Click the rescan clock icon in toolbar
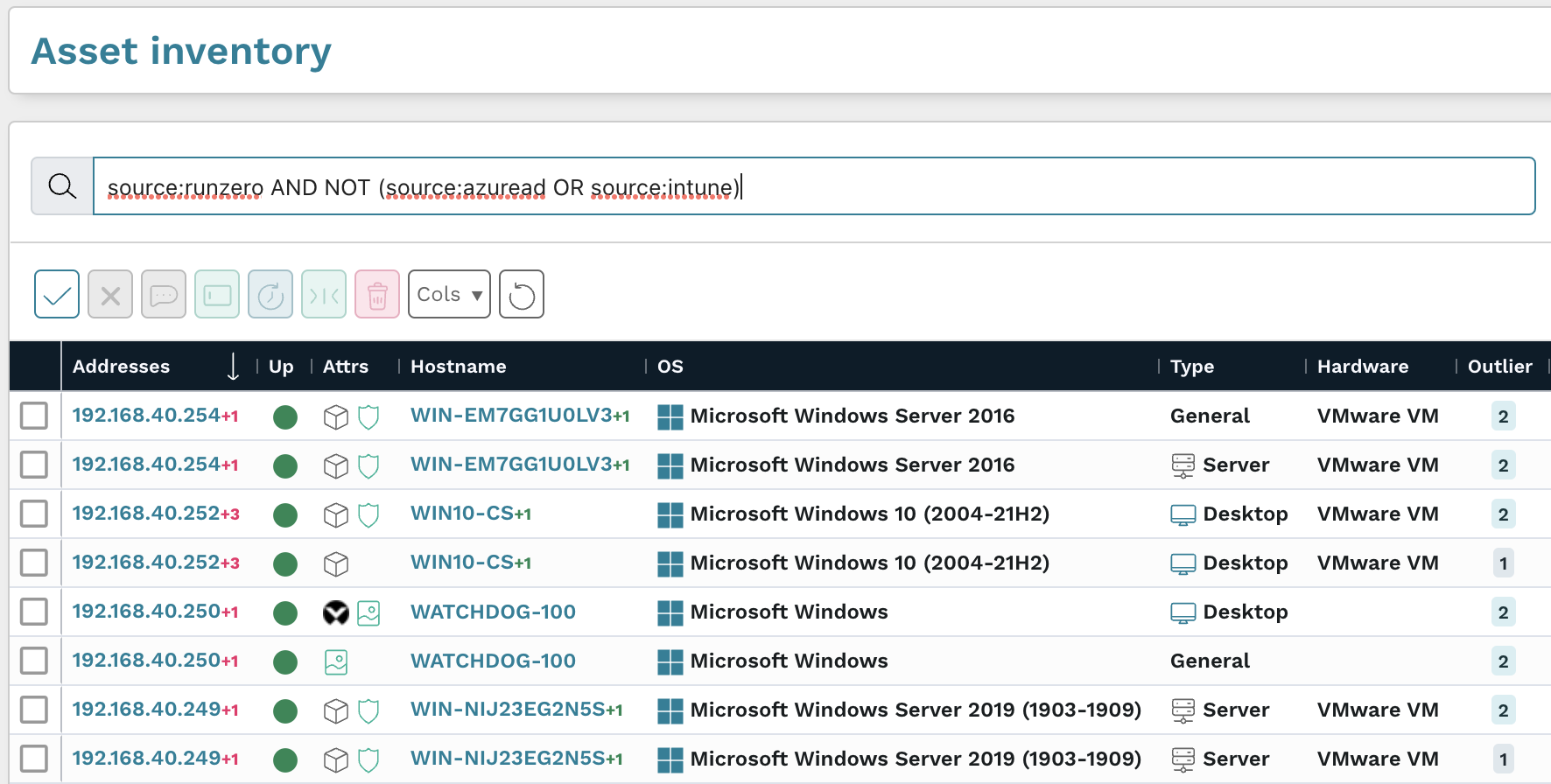This screenshot has width=1551, height=784. pyautogui.click(x=270, y=295)
